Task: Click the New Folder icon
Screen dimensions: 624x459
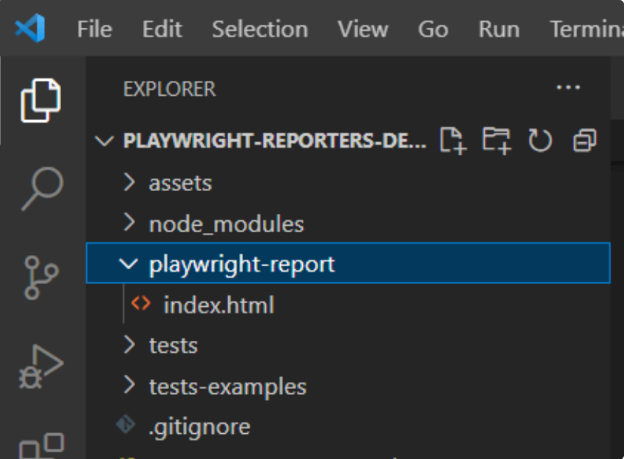Action: coord(496,141)
